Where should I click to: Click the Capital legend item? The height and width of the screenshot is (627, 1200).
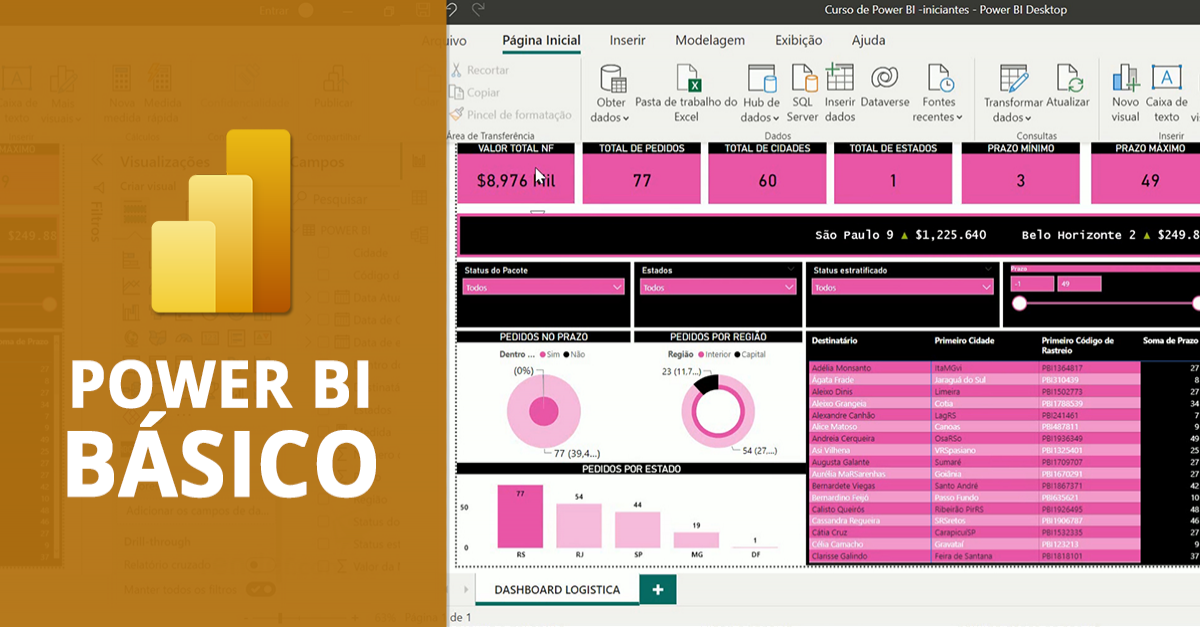(750, 354)
